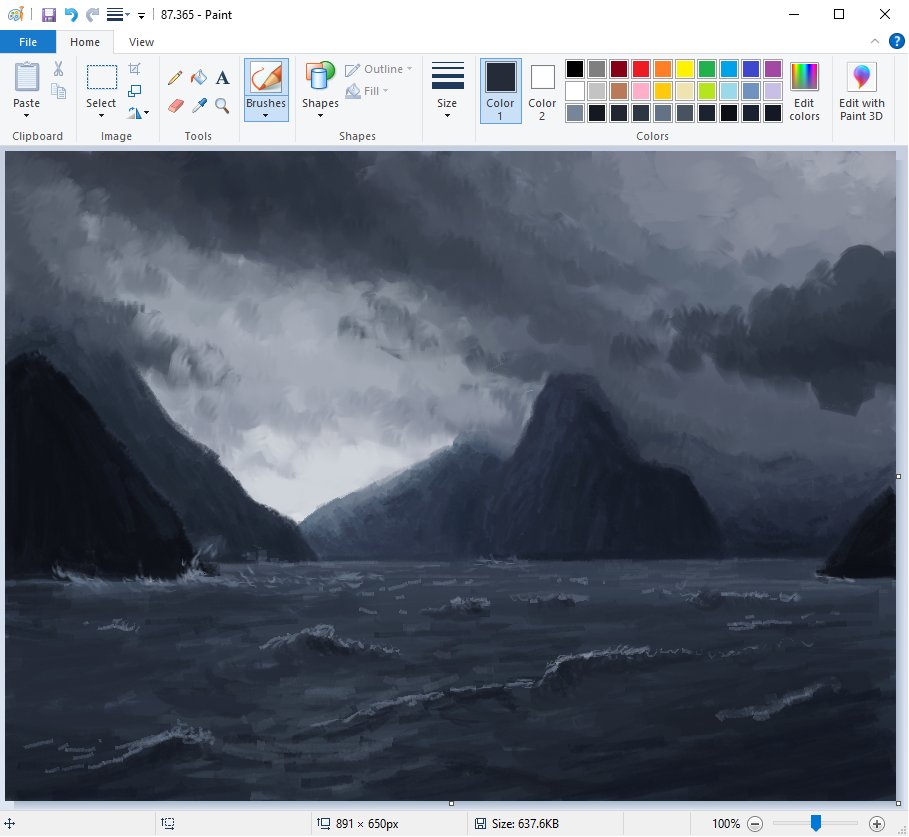Click the Paint app icon in title bar
The width and height of the screenshot is (909, 837).
[16, 14]
